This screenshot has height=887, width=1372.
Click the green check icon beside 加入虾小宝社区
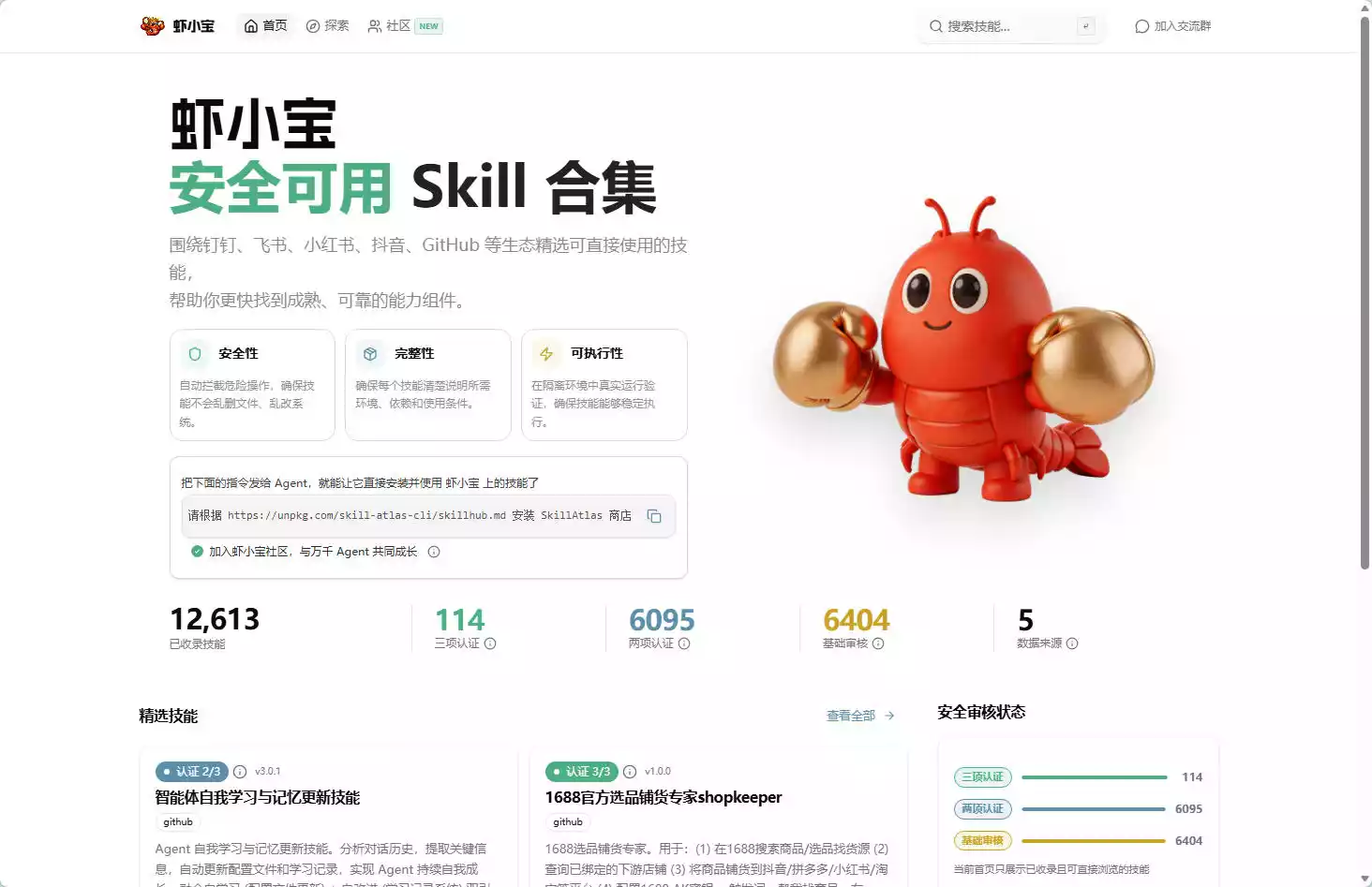pos(197,552)
